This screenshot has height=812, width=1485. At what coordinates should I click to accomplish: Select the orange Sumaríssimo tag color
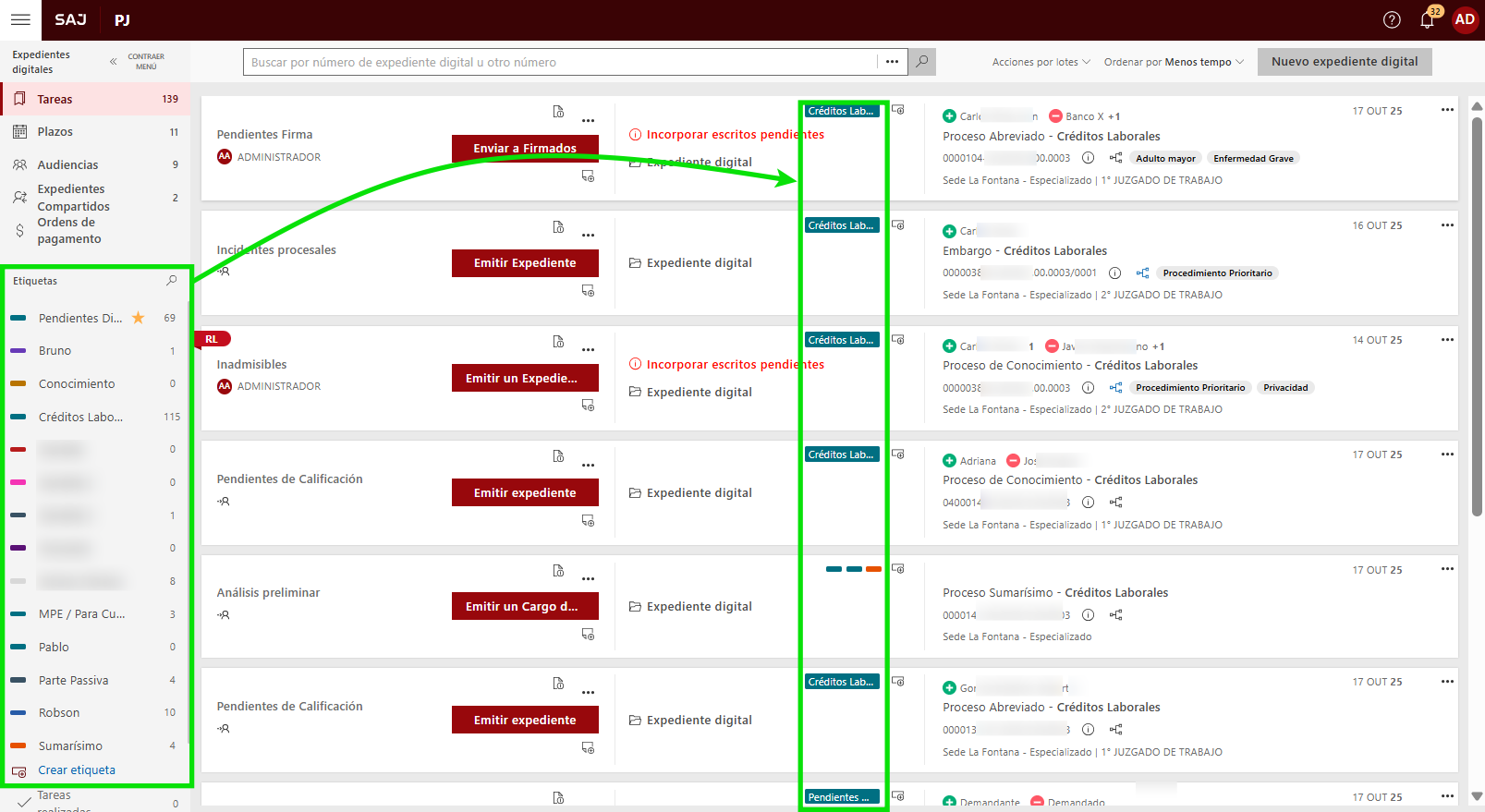point(18,745)
